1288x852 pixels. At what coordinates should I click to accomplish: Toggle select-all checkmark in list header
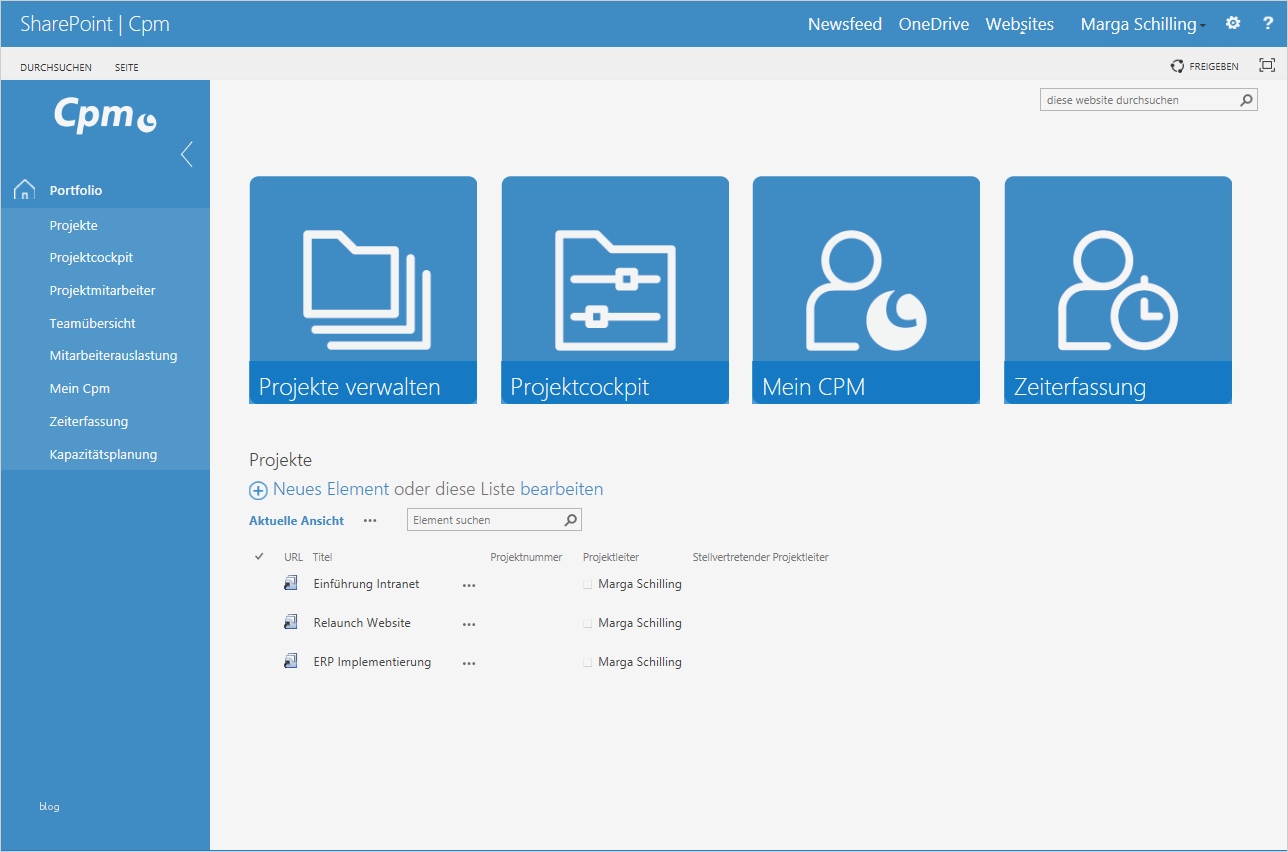[259, 556]
